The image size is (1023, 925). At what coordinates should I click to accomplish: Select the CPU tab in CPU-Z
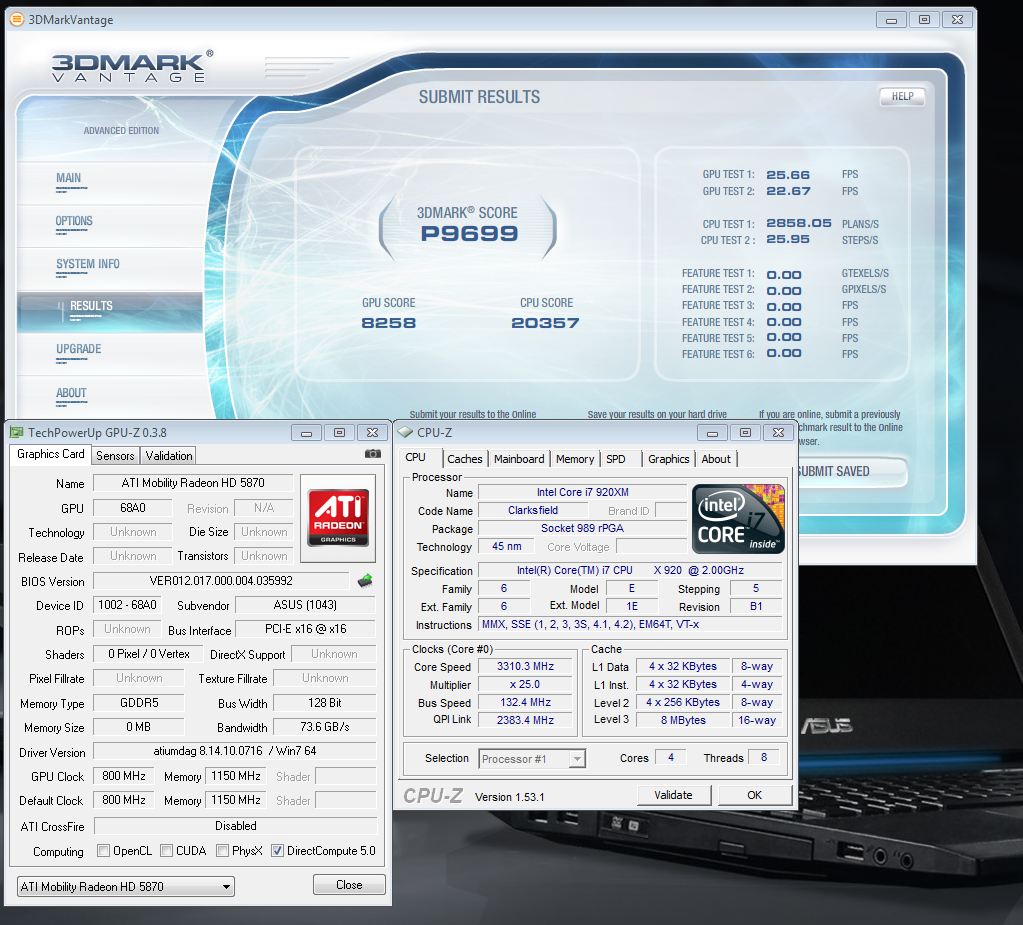[416, 457]
